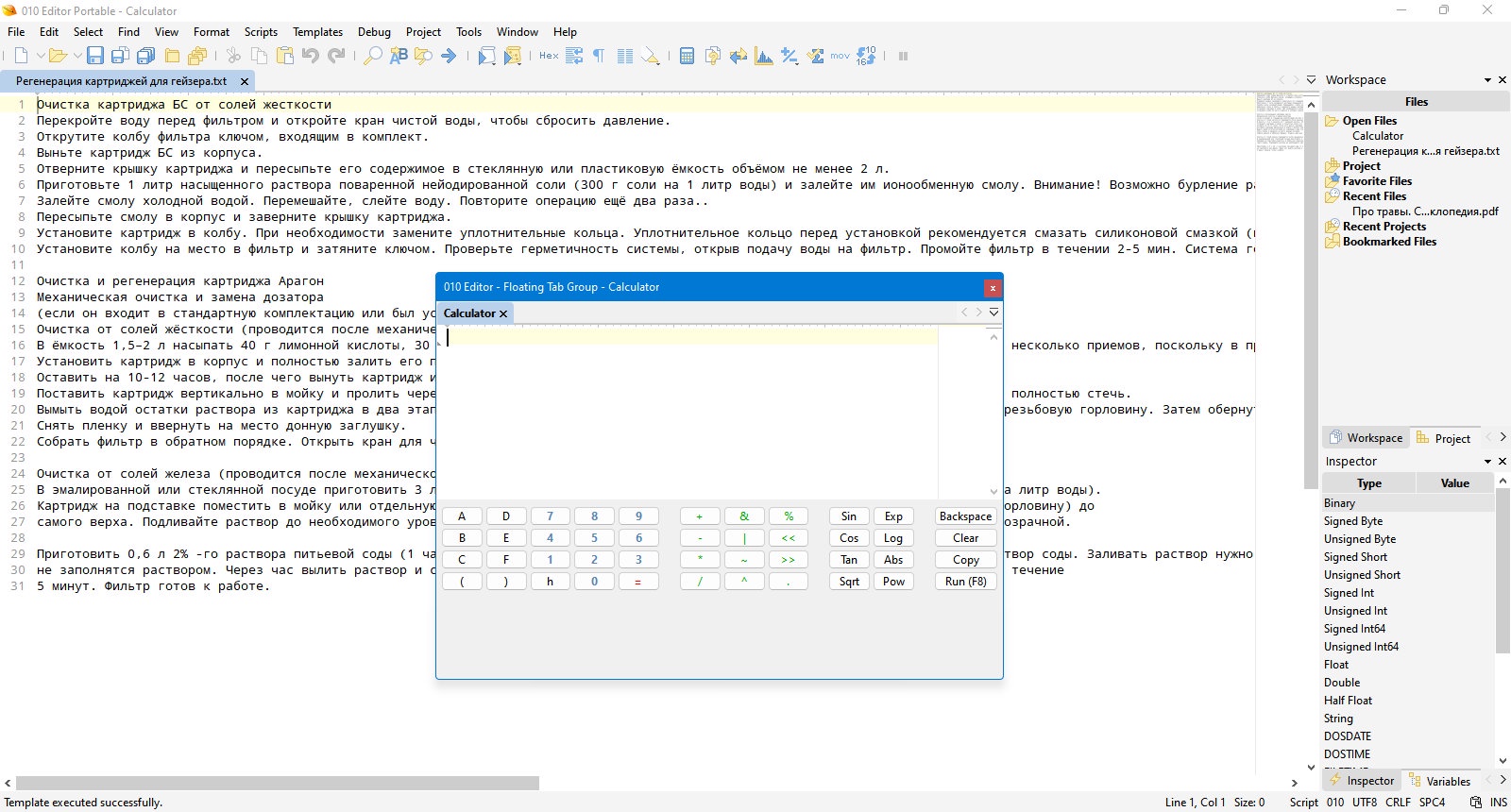Image resolution: width=1511 pixels, height=812 pixels.
Task: Open the Scripts menu
Action: (261, 31)
